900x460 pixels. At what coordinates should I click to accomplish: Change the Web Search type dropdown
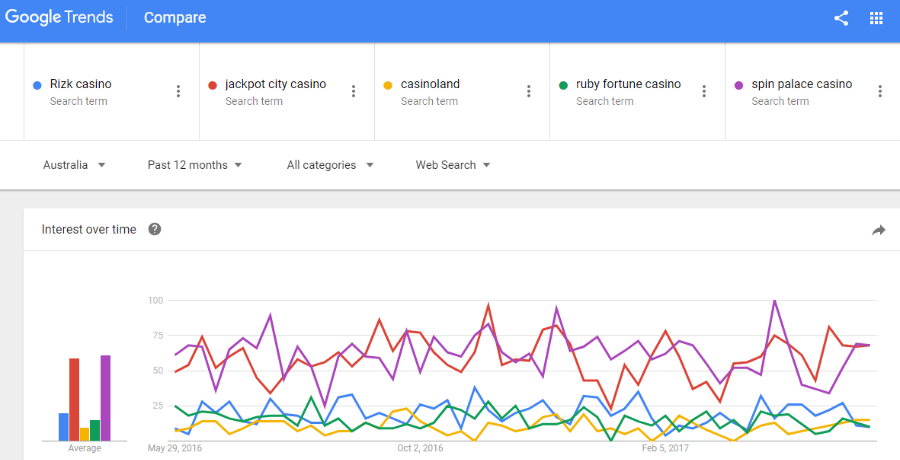click(x=453, y=165)
